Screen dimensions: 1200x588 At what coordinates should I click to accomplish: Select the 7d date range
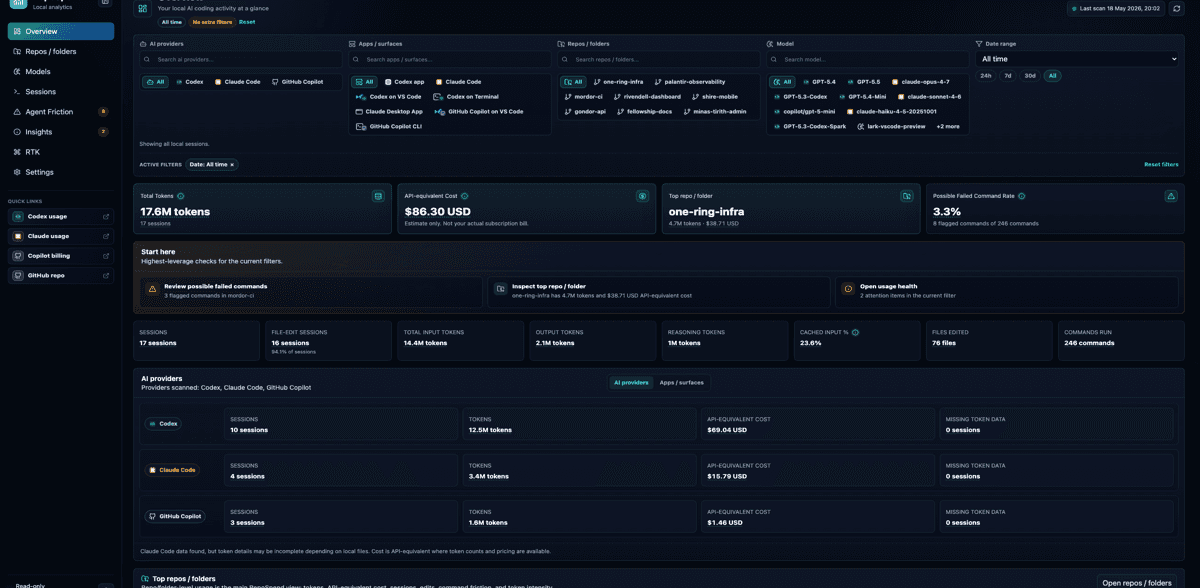pos(1008,76)
